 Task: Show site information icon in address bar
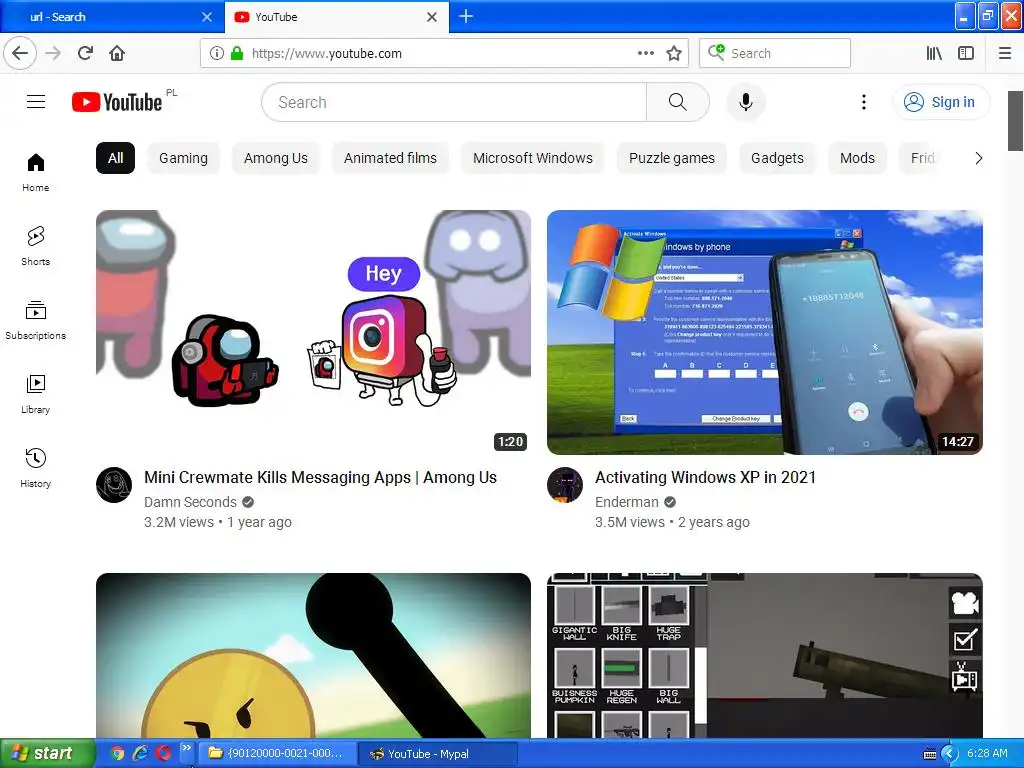click(217, 54)
